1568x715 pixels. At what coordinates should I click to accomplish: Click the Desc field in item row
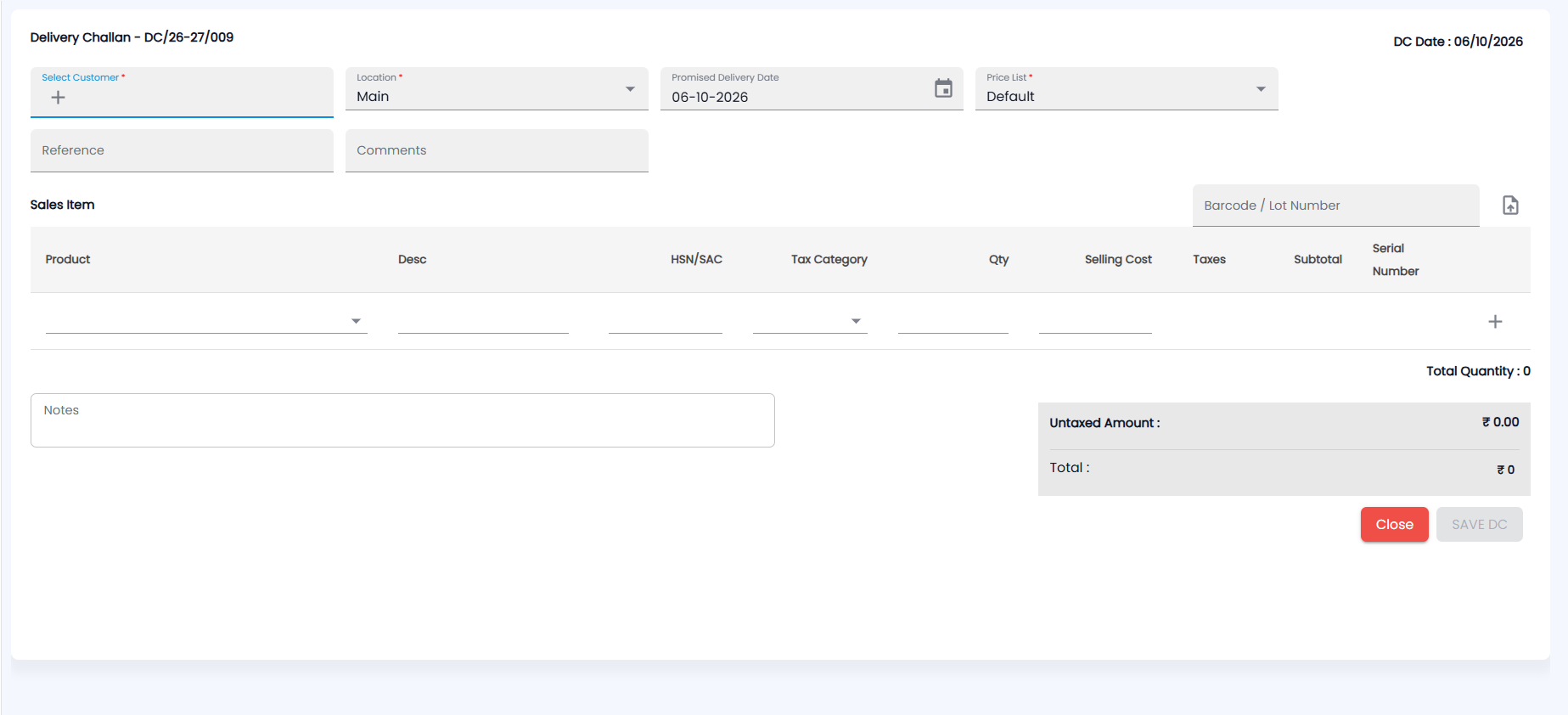(x=483, y=320)
